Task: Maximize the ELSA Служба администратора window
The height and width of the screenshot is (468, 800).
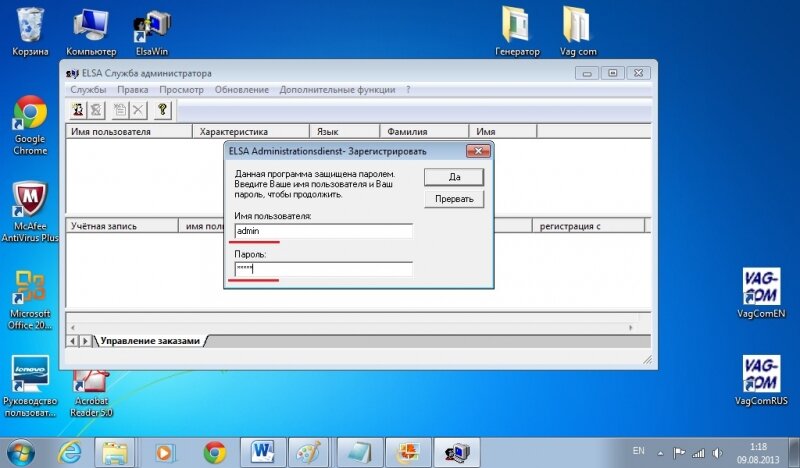Action: pos(613,73)
